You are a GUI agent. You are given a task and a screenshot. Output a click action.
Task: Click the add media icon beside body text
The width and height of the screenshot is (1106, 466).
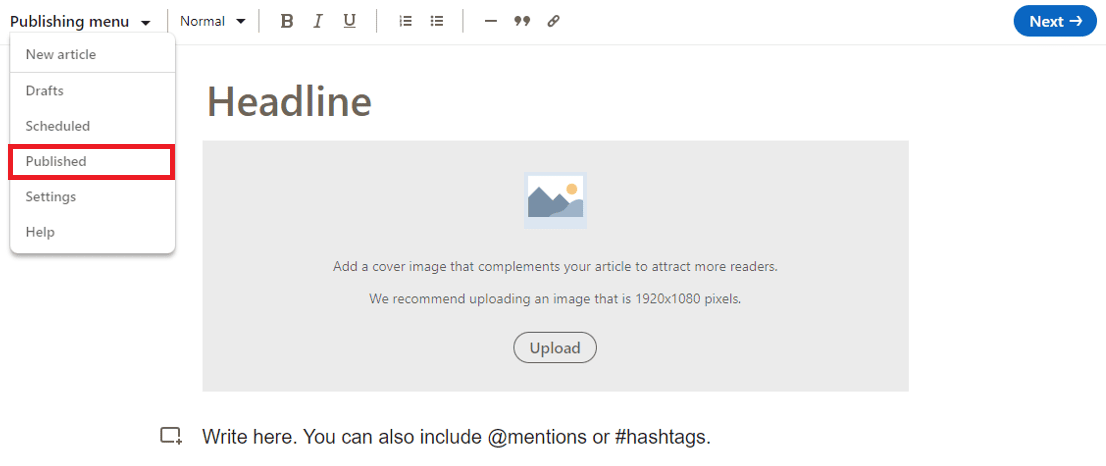click(171, 436)
